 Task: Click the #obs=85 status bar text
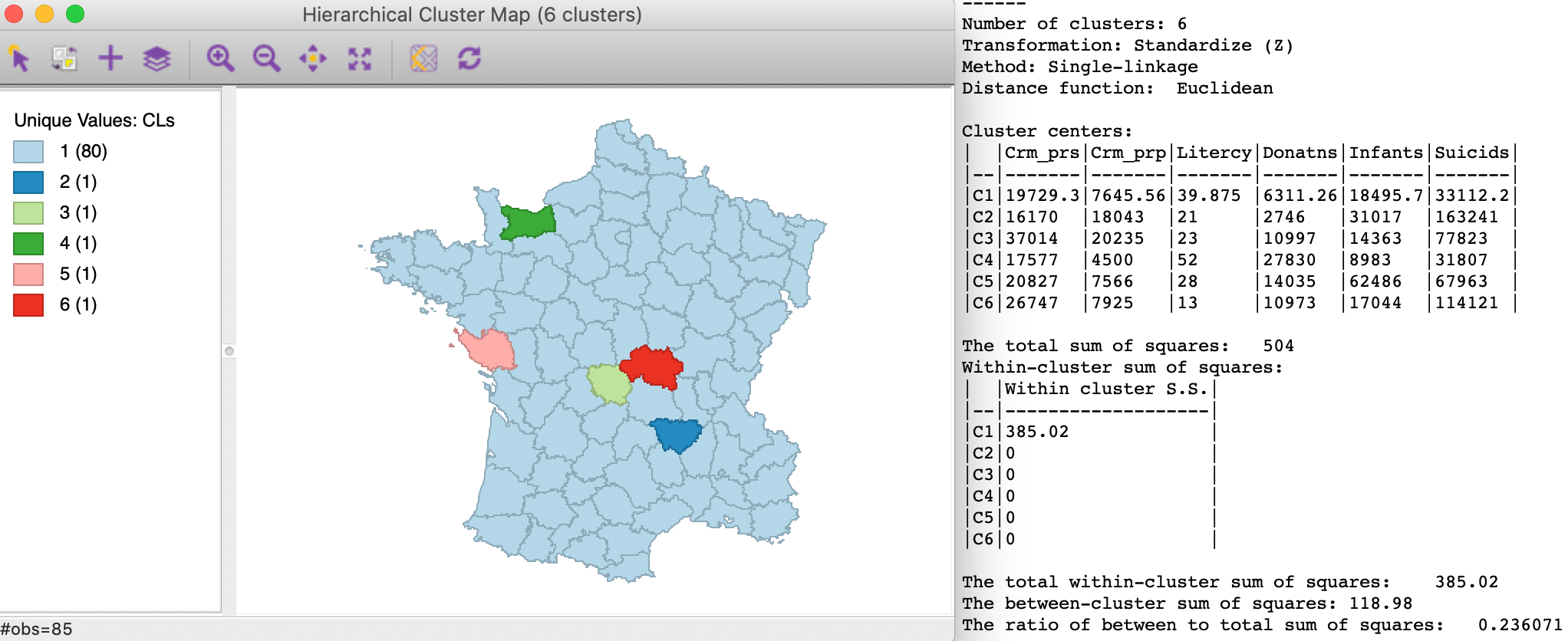(x=37, y=629)
